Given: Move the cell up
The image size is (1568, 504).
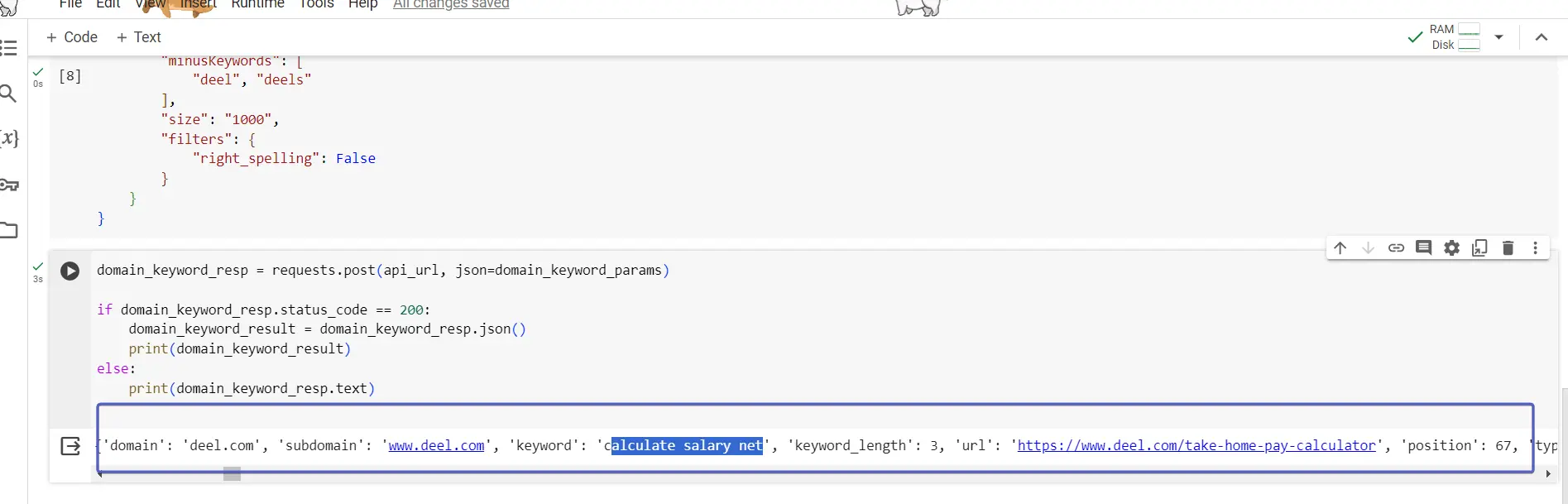Looking at the screenshot, I should coord(1340,247).
